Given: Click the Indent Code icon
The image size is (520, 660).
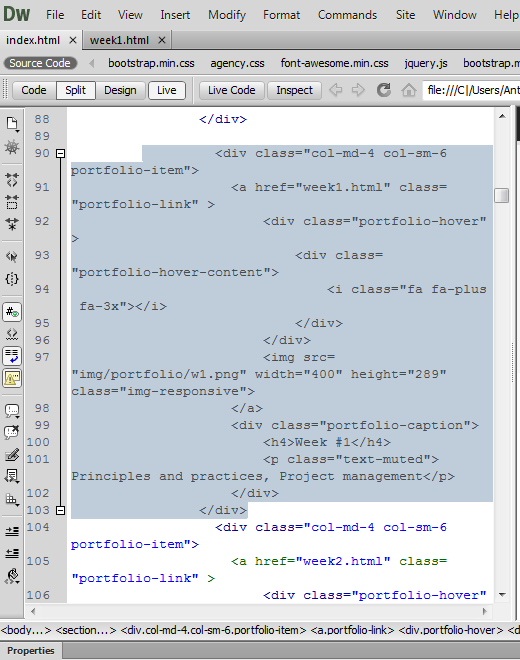Looking at the screenshot, I should (12, 531).
